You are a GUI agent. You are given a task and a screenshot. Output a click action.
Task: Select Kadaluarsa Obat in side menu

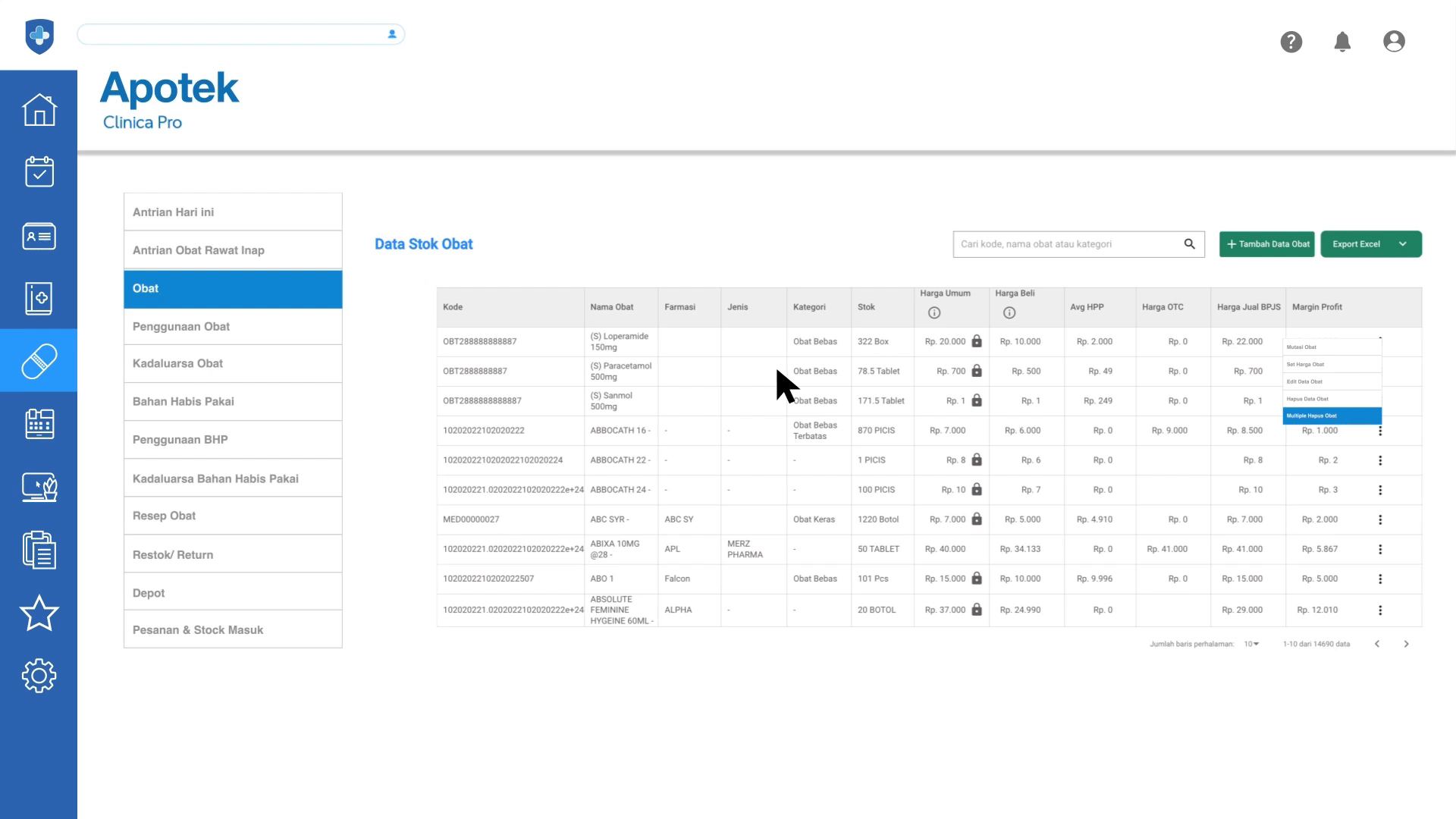point(232,363)
